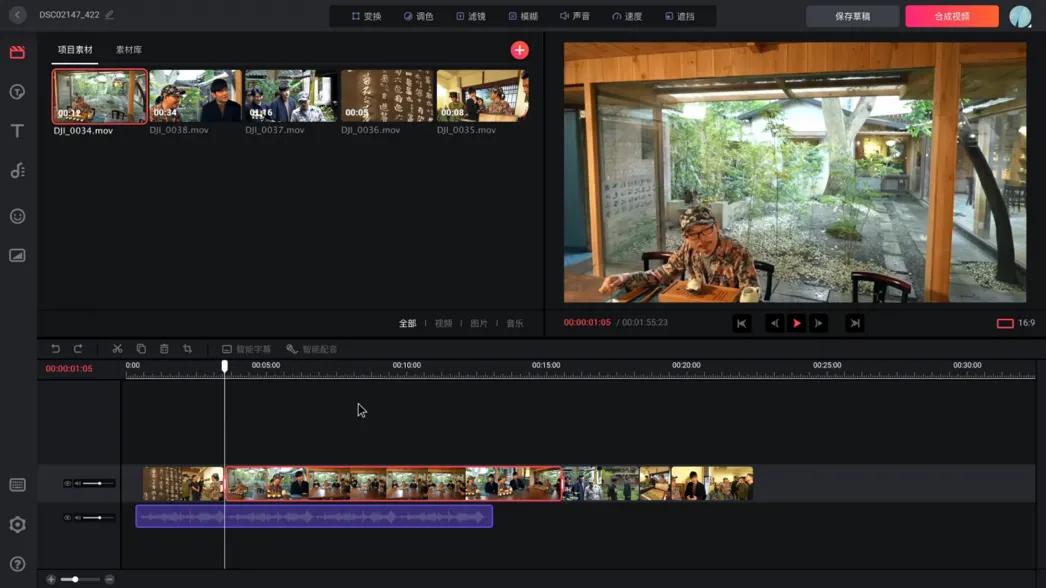Mute the audio track

(78, 517)
